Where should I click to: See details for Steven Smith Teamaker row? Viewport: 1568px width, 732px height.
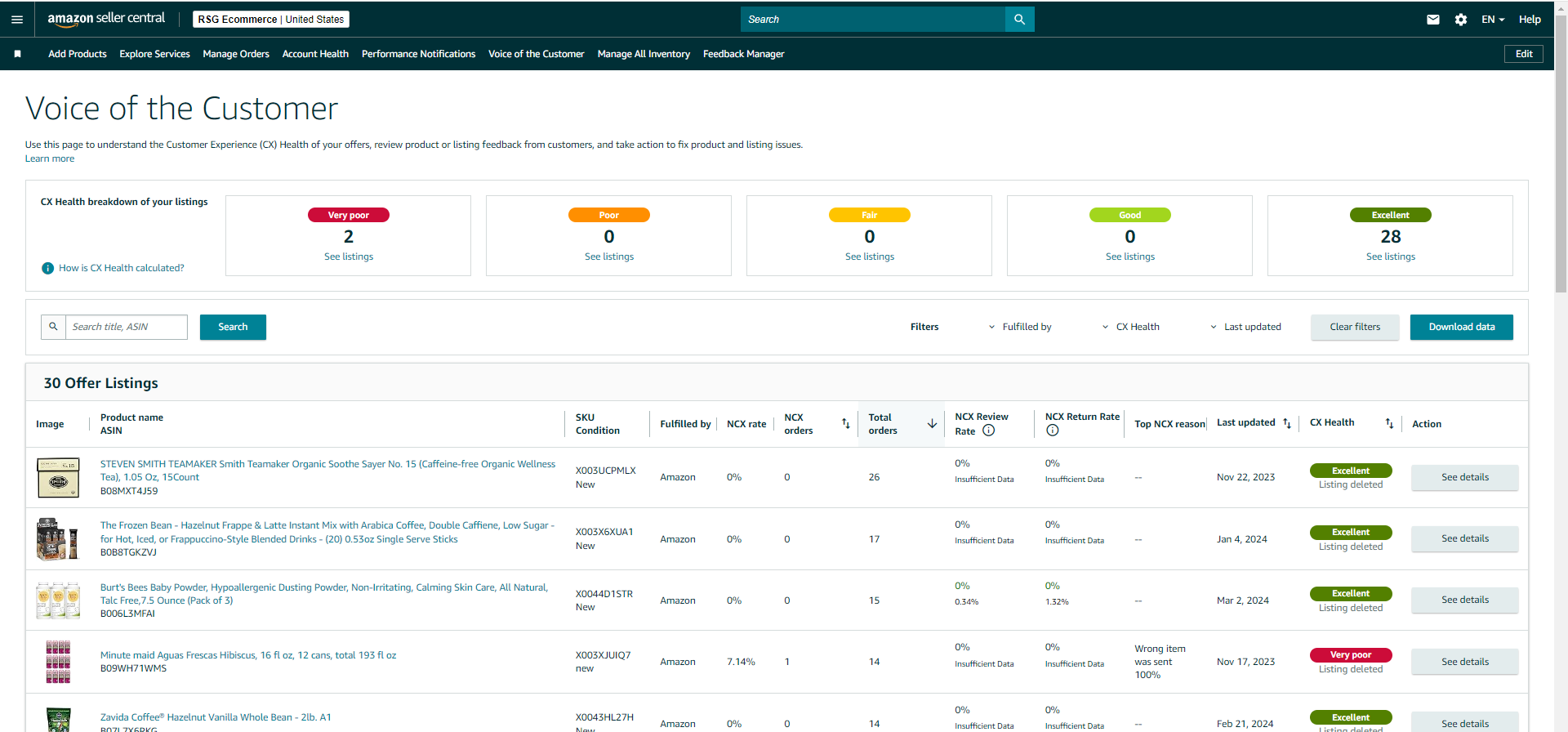pos(1465,477)
